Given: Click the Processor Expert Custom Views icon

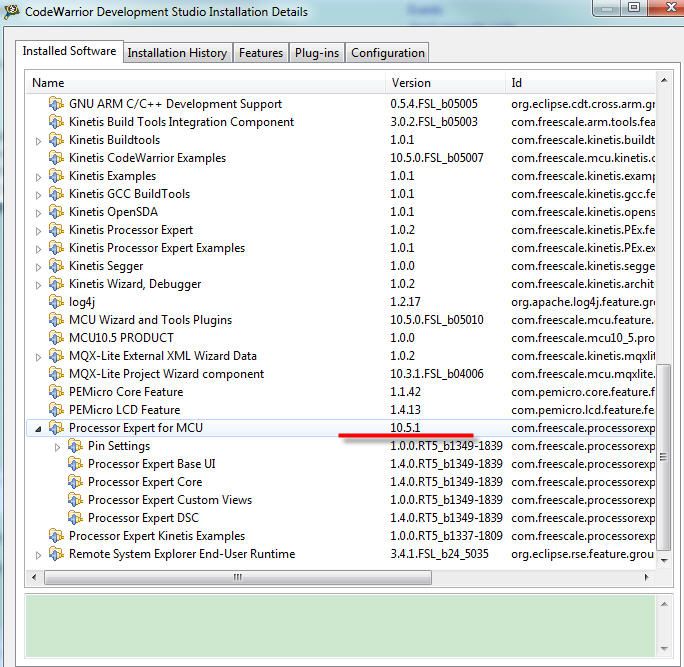Looking at the screenshot, I should [x=75, y=500].
